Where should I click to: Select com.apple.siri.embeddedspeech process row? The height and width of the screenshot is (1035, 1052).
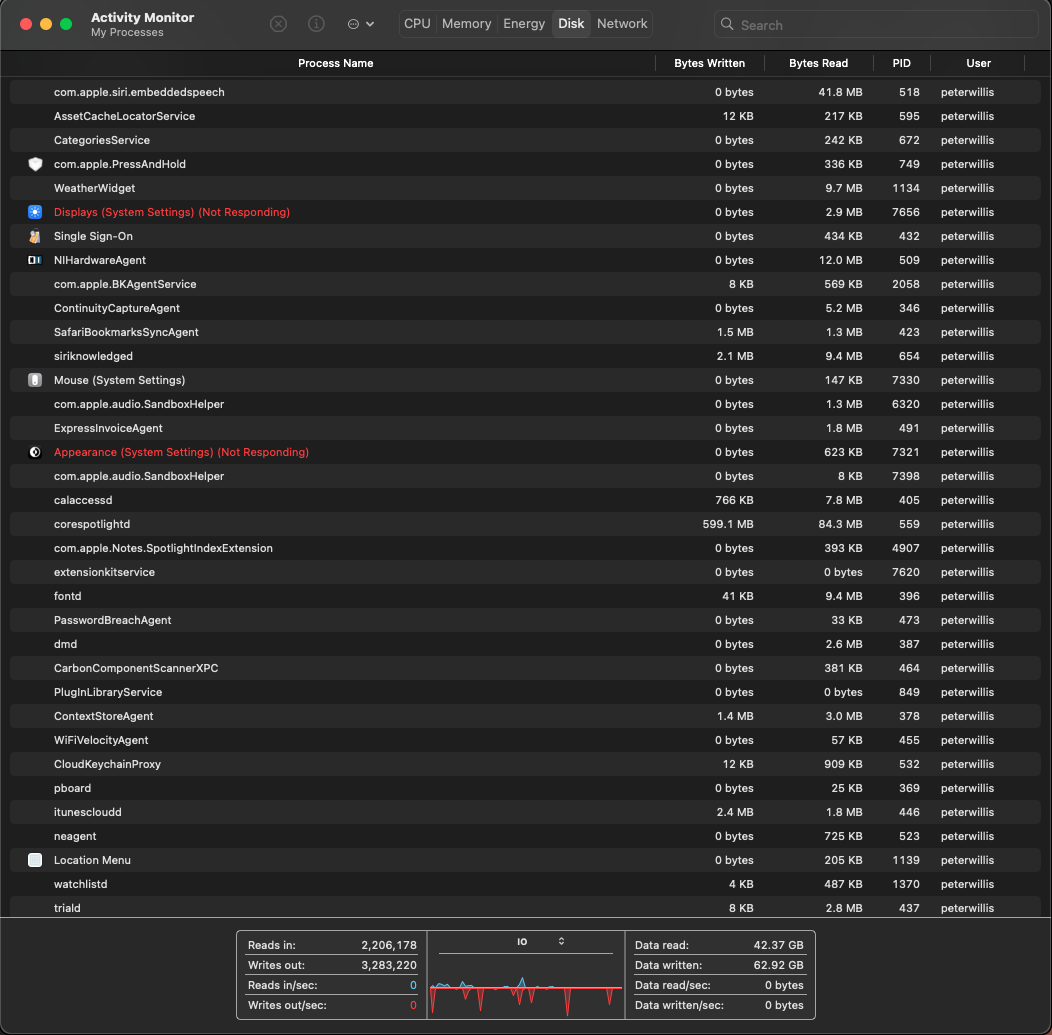pyautogui.click(x=525, y=92)
